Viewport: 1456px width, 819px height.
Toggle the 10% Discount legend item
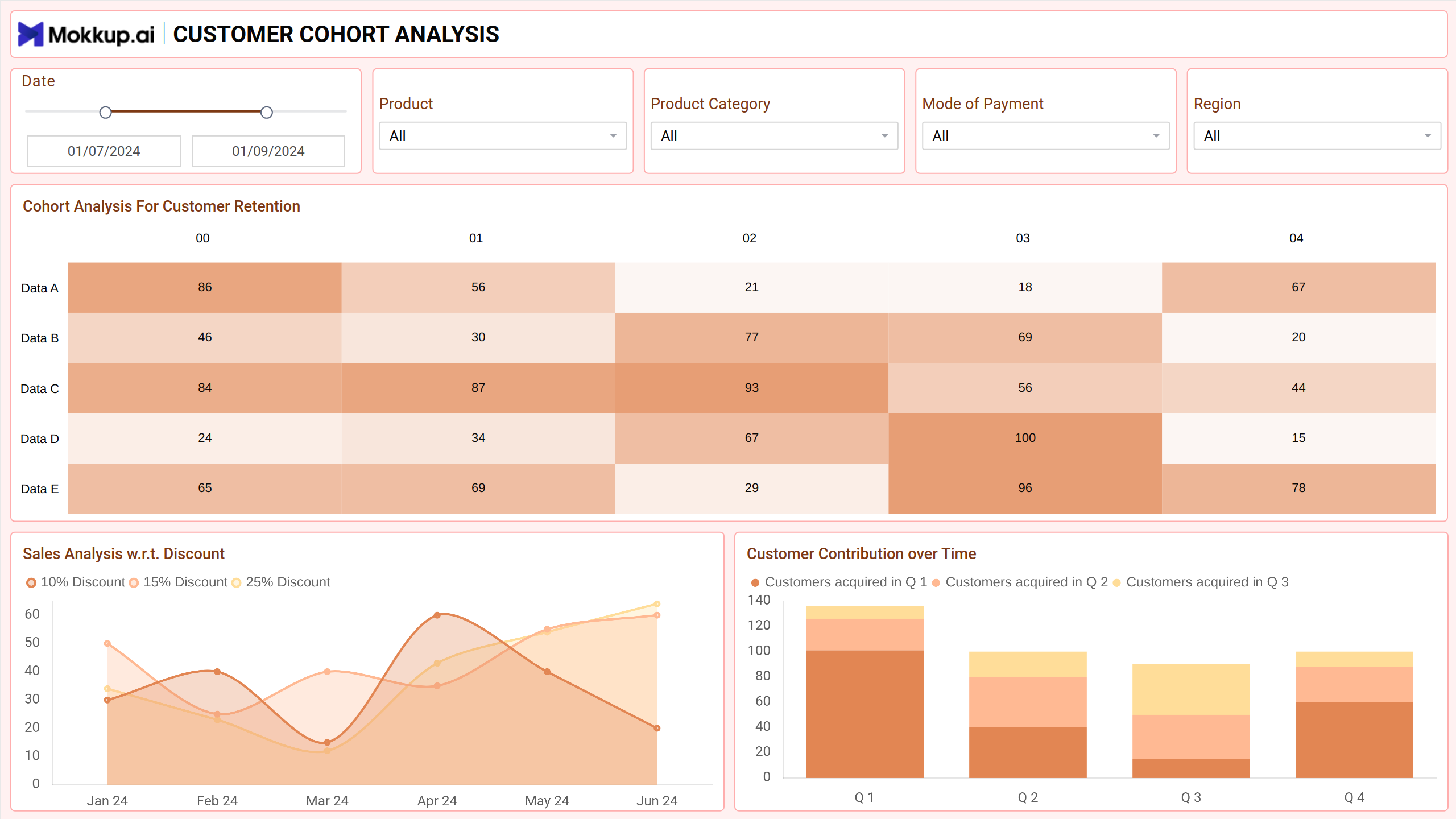(x=76, y=582)
